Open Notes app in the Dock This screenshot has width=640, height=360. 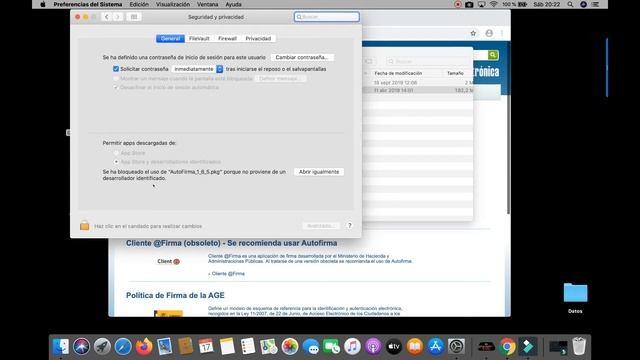tap(227, 347)
